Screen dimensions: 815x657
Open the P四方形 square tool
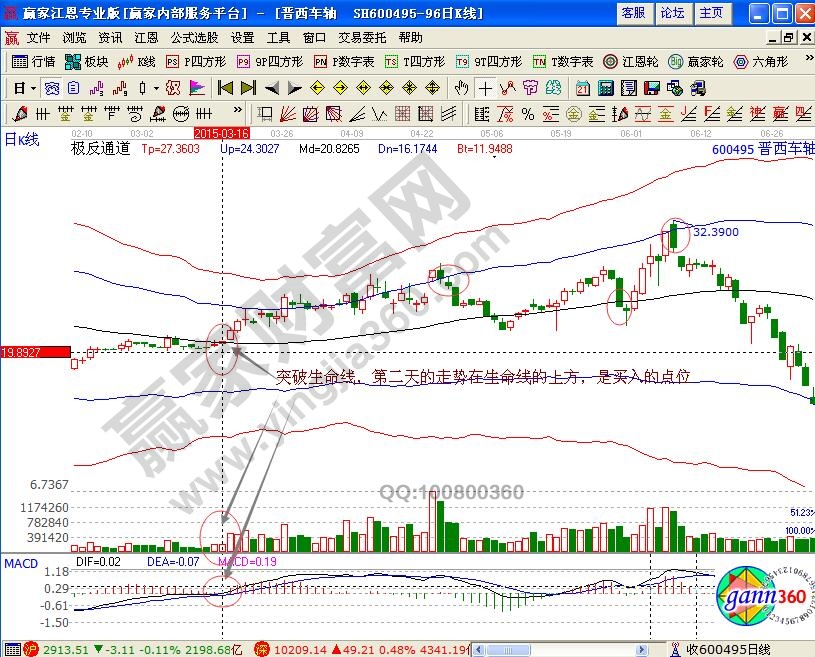click(x=196, y=62)
